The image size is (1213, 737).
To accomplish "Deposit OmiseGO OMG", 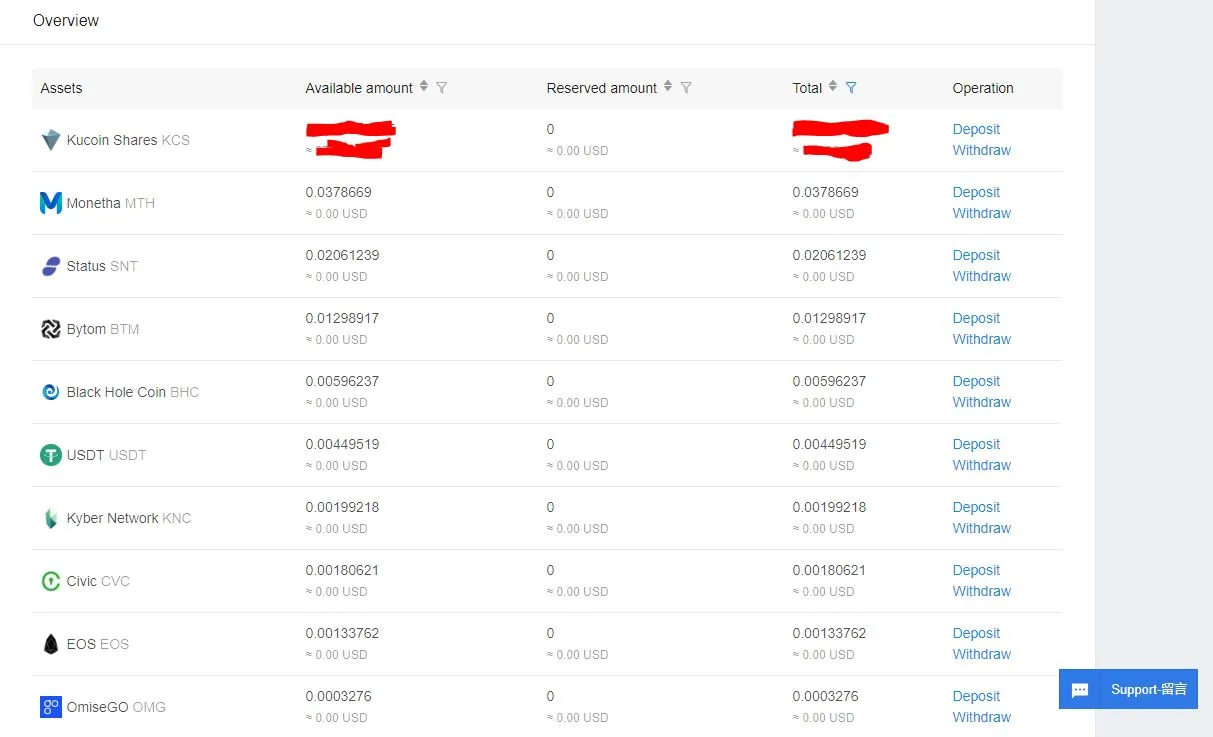I will pos(976,696).
